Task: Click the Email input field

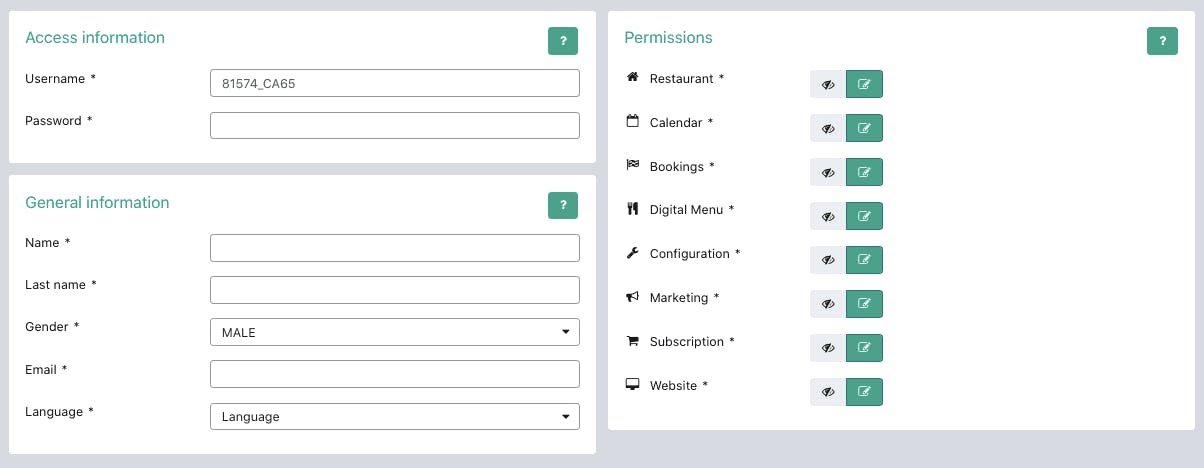Action: coord(395,374)
